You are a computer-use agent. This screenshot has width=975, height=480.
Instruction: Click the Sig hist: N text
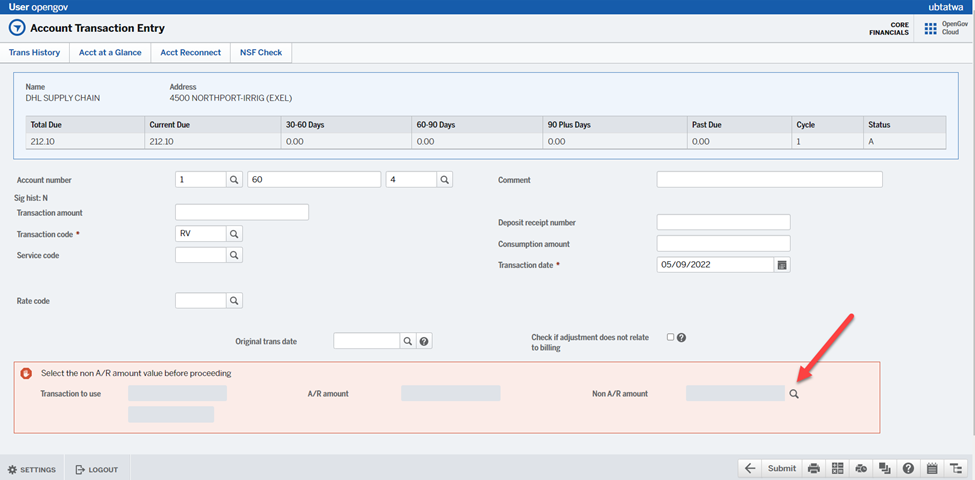[32, 198]
